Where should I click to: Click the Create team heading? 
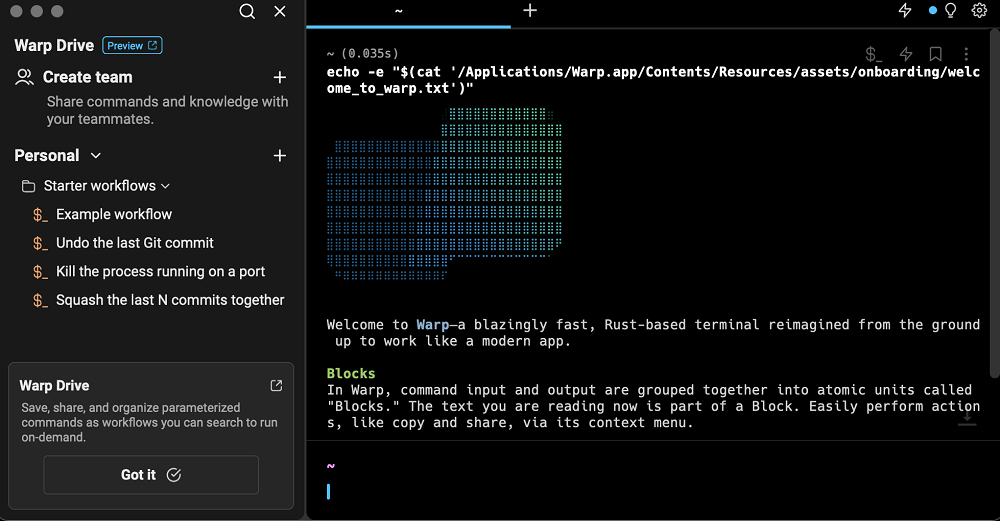pos(87,77)
